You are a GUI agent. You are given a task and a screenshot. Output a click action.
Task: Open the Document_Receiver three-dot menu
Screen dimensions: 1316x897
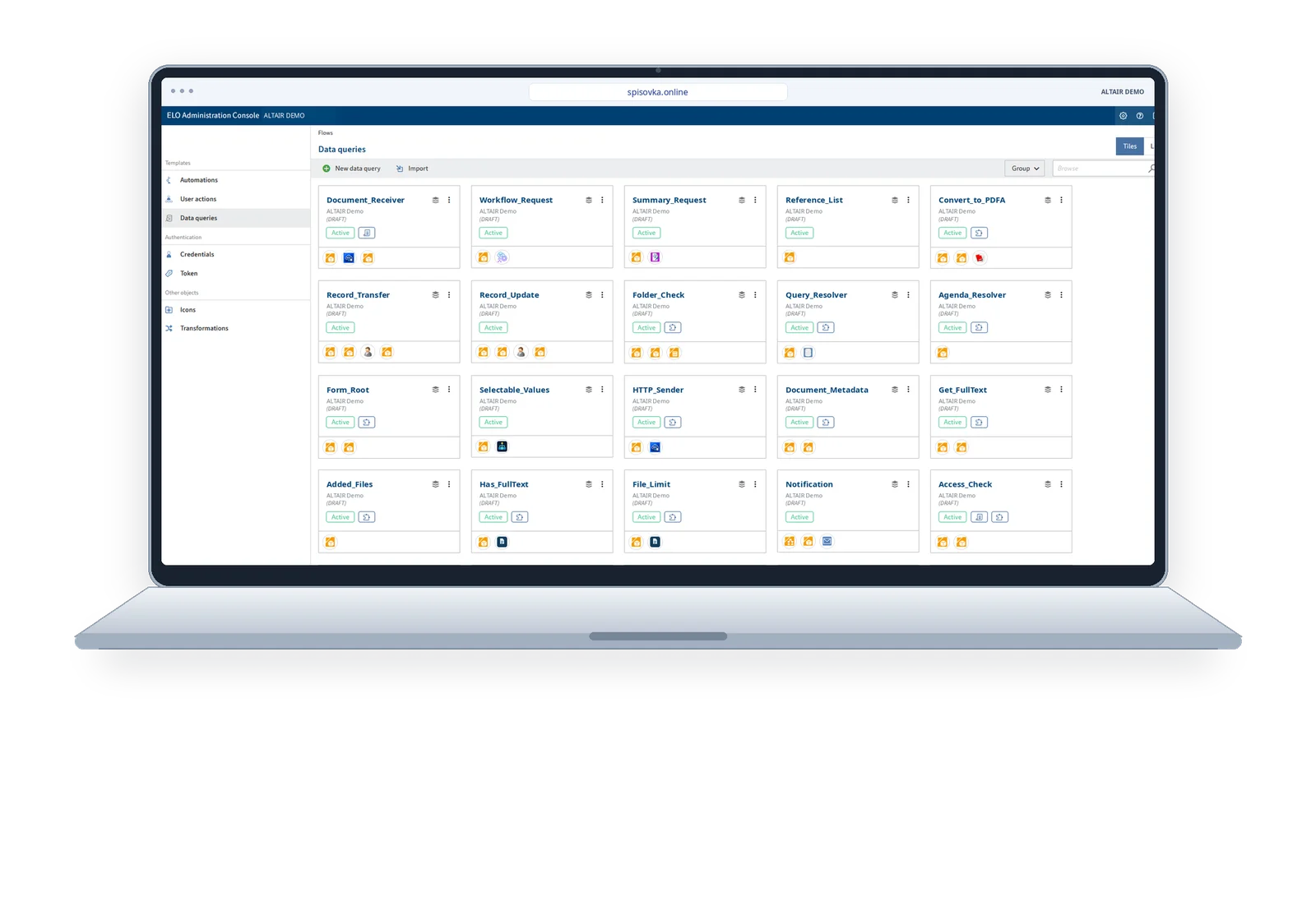point(449,200)
